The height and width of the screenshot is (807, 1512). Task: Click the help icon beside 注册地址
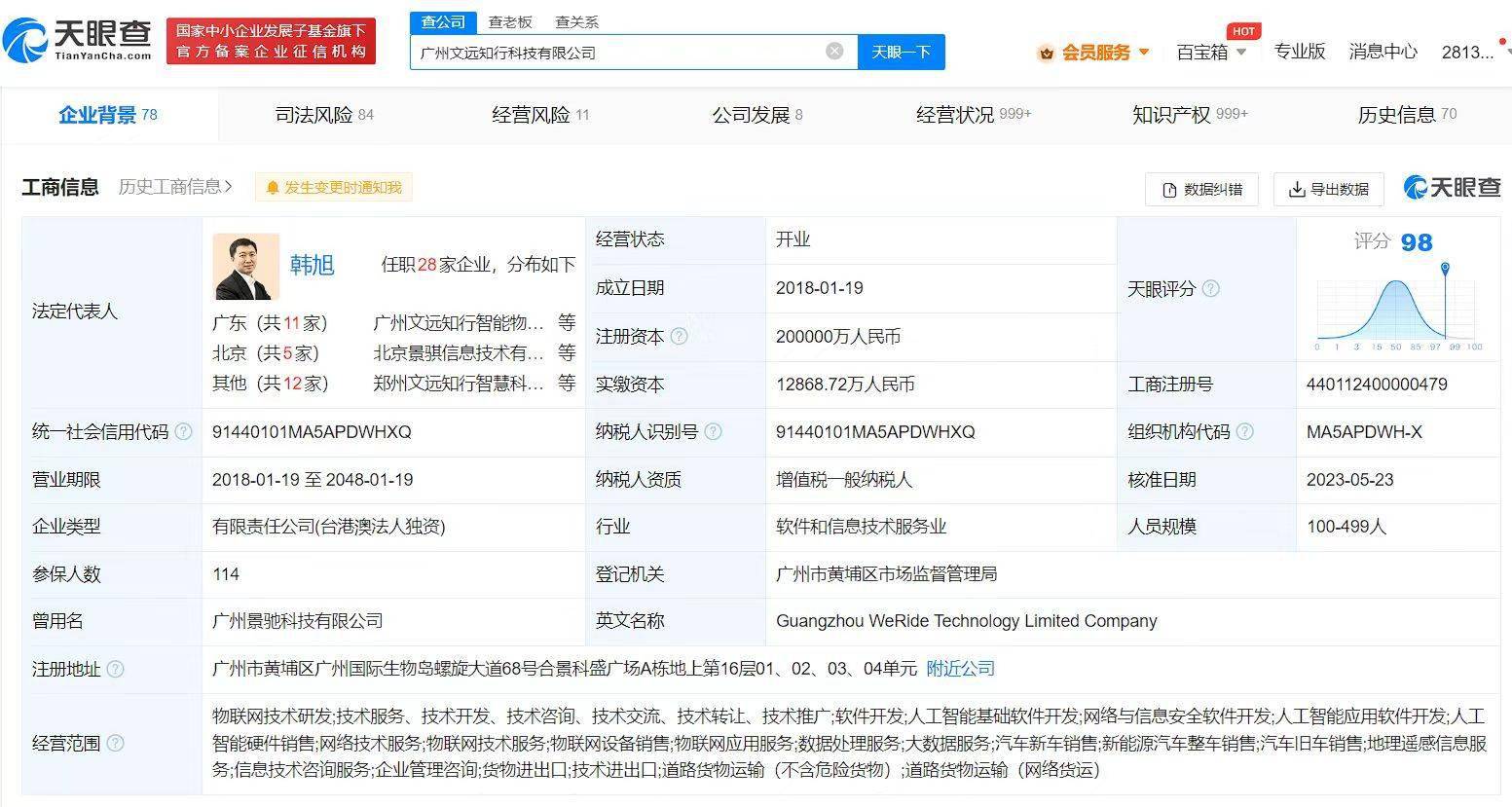coord(115,670)
